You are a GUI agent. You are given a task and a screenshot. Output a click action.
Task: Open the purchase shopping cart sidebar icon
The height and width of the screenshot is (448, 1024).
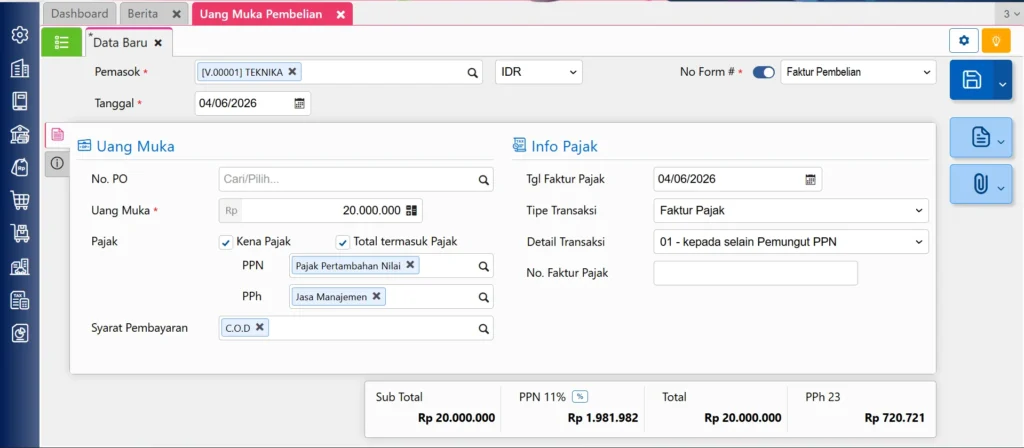pyautogui.click(x=20, y=200)
